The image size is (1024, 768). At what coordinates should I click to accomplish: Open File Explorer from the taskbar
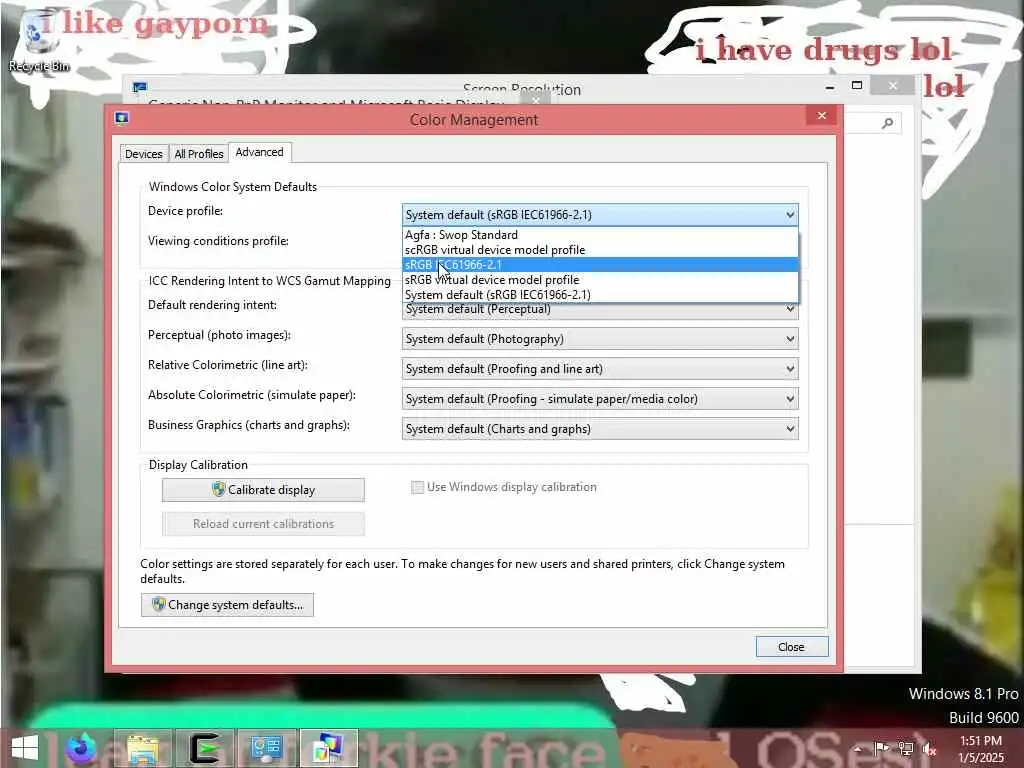click(x=143, y=748)
